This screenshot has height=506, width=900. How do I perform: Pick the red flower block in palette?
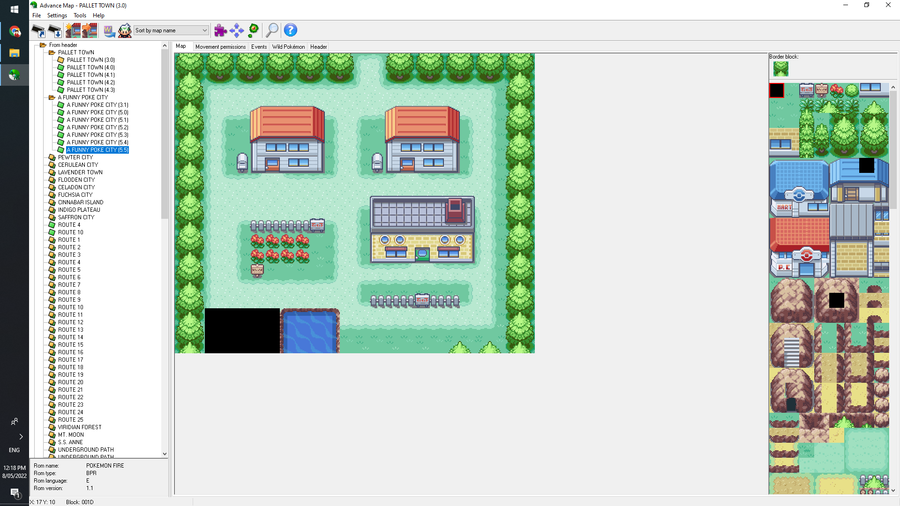[x=837, y=91]
